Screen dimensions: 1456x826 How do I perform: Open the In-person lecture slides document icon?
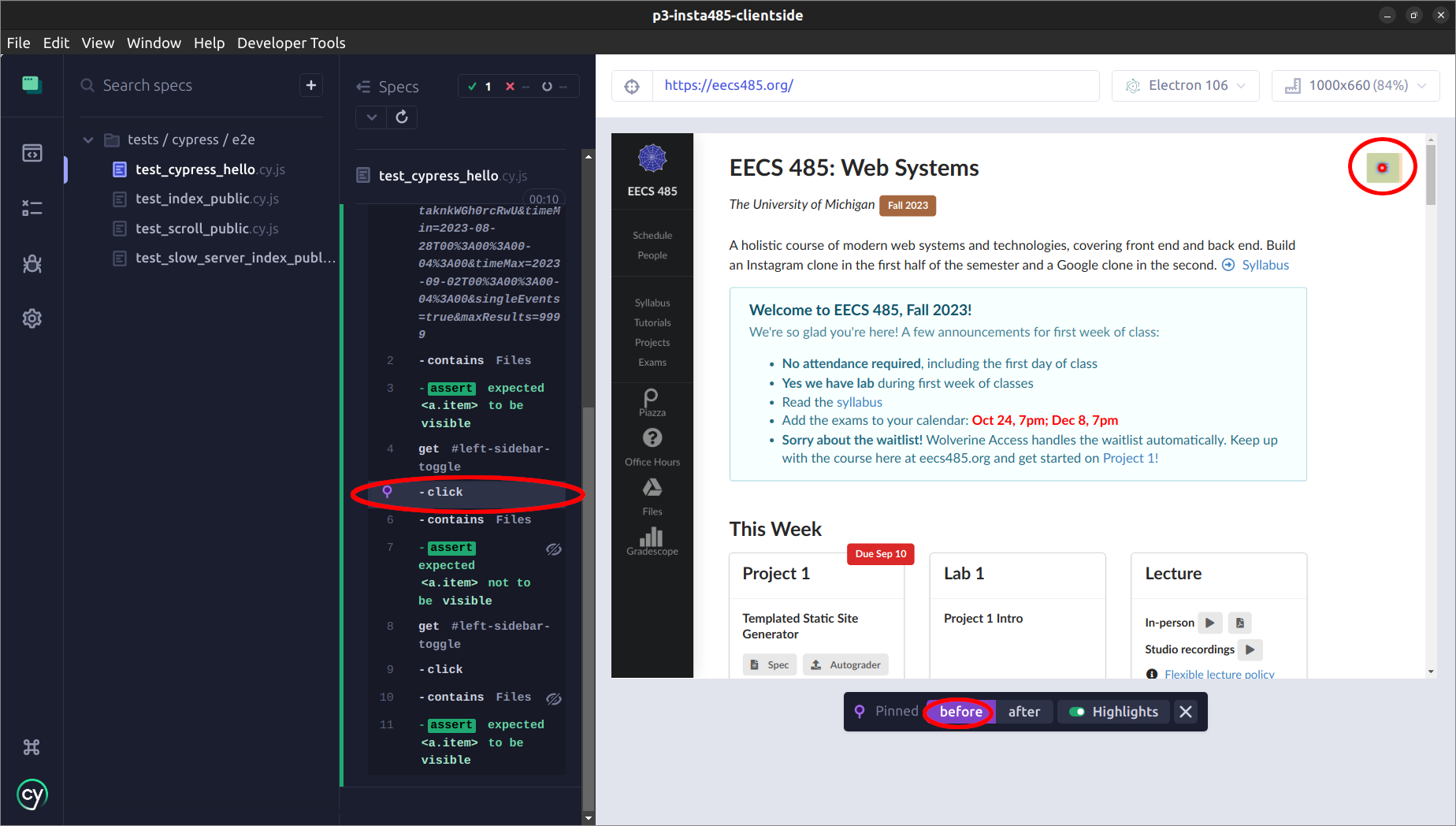(x=1240, y=623)
